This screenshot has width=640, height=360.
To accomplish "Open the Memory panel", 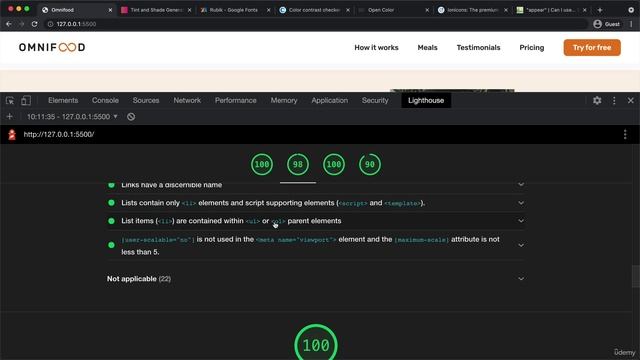I will pyautogui.click(x=284, y=100).
